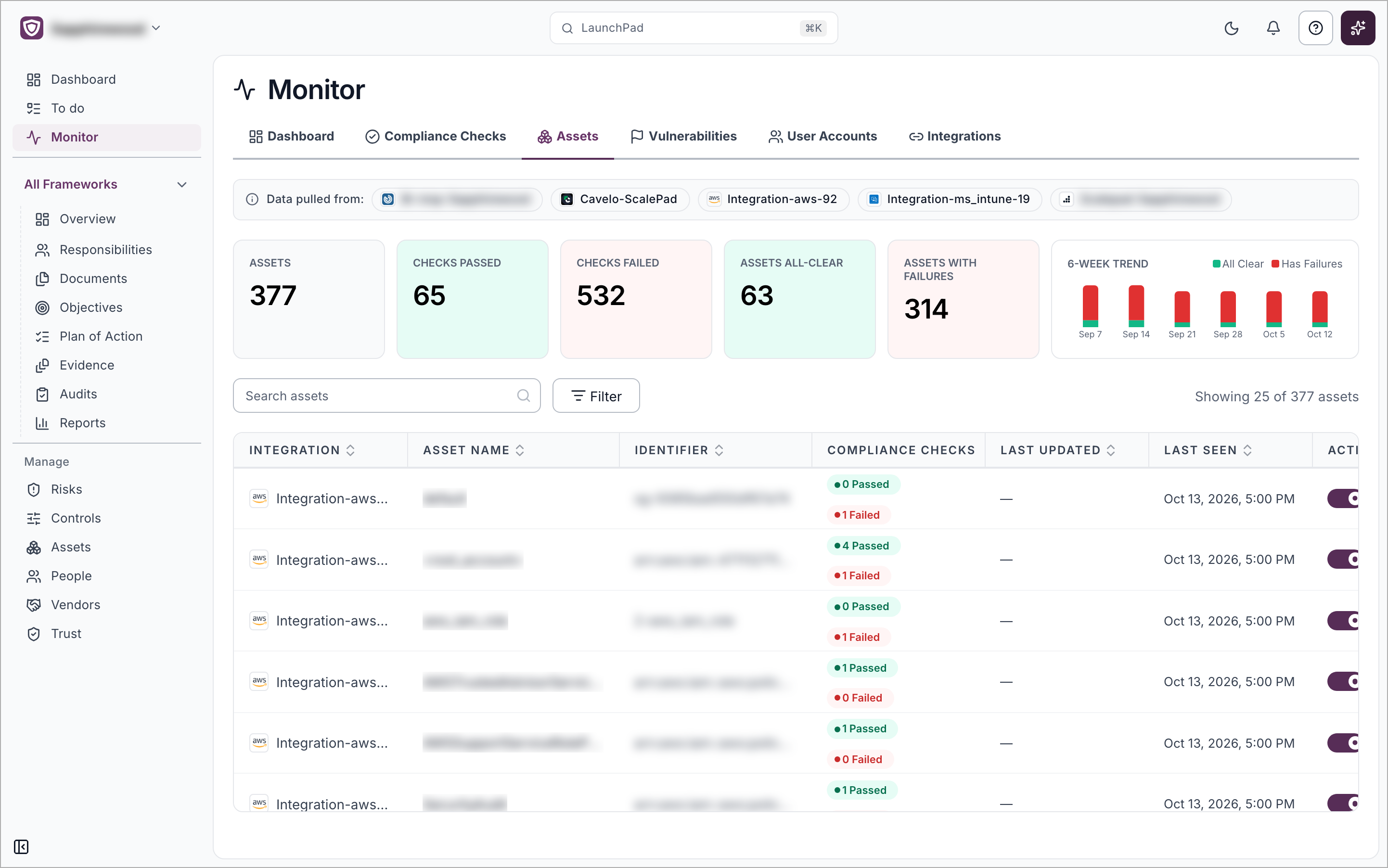The width and height of the screenshot is (1388, 868).
Task: Click the Oct 12 bar in 6-week trend
Action: tap(1320, 309)
